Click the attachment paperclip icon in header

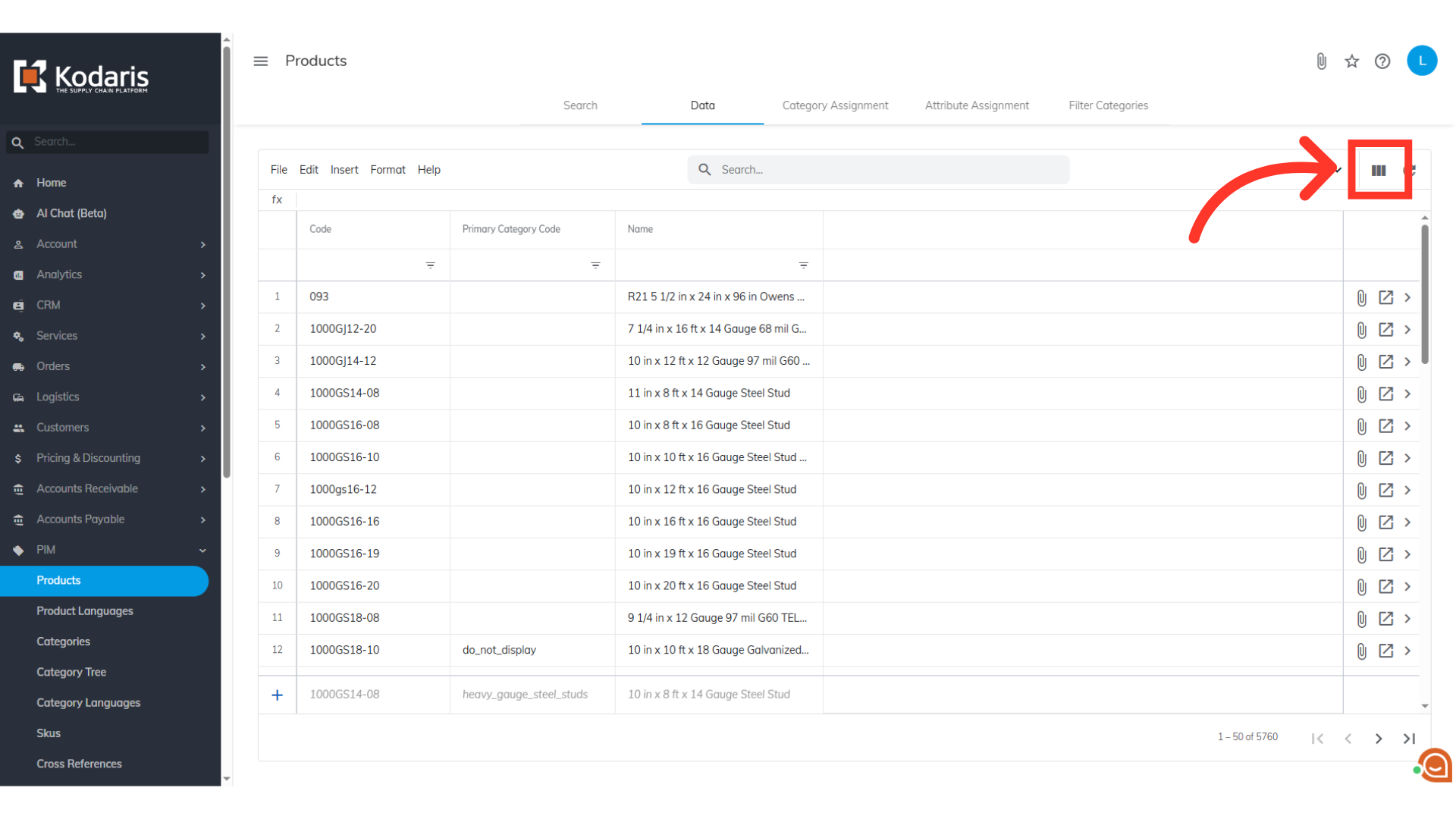(x=1321, y=61)
